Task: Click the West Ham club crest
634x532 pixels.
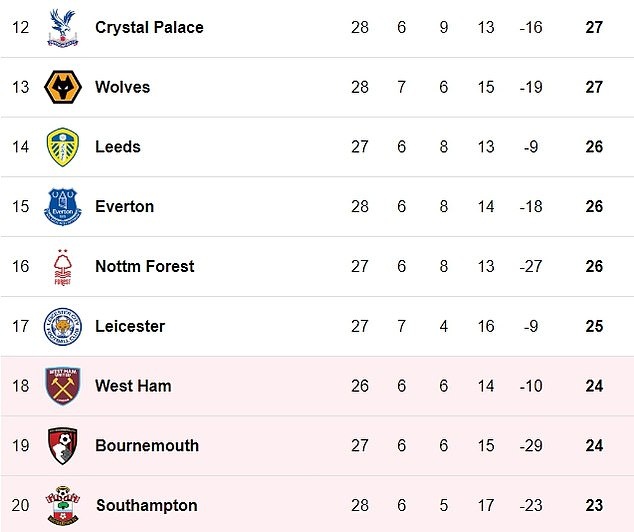Action: tap(64, 386)
